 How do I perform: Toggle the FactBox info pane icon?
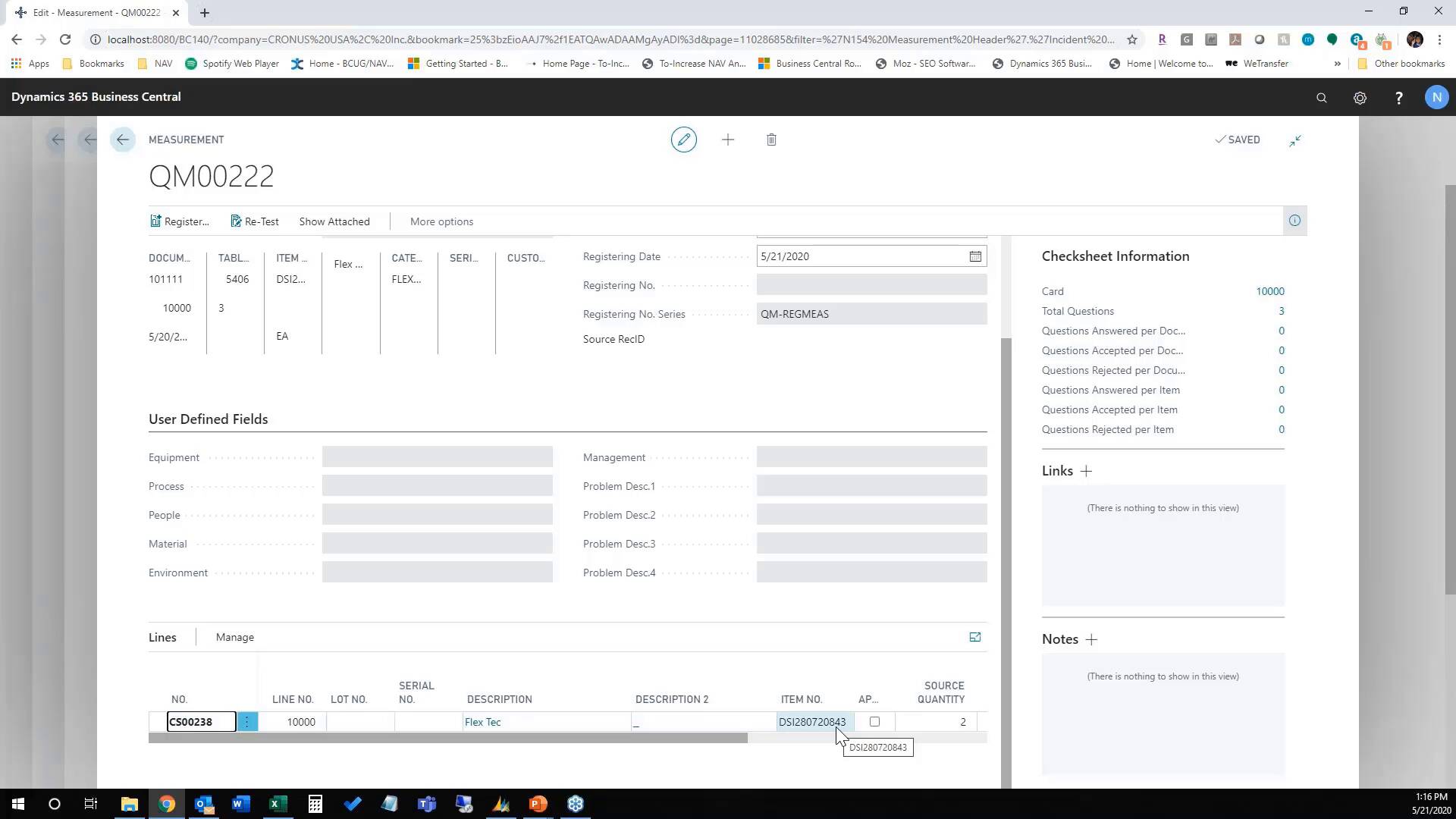1294,221
